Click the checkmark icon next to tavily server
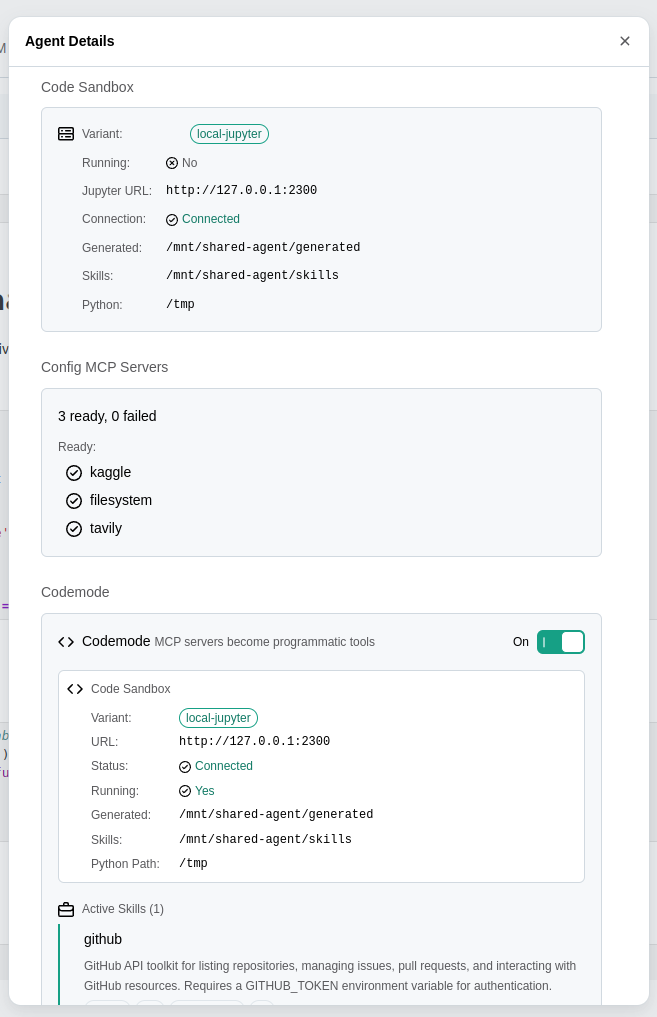Image resolution: width=657 pixels, height=1017 pixels. [74, 528]
